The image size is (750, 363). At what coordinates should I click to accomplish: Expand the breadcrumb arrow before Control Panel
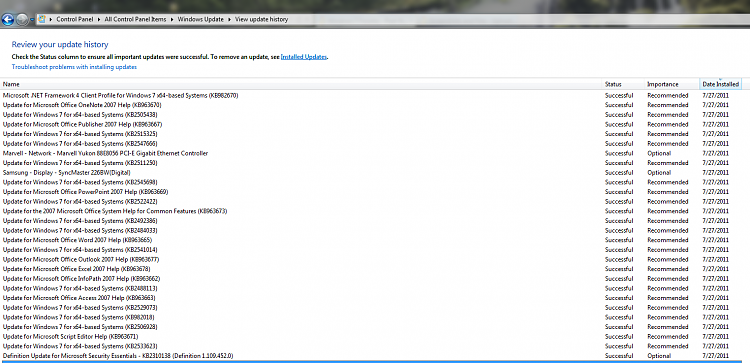coord(51,20)
